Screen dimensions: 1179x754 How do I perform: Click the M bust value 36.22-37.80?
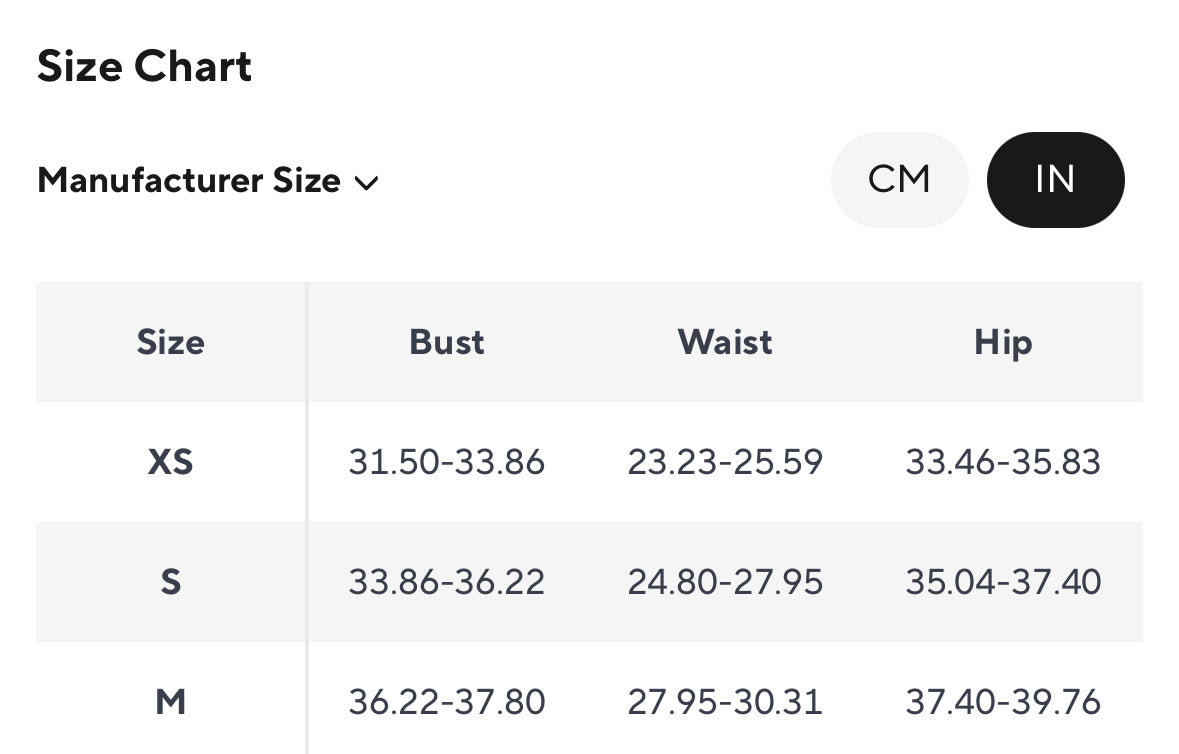tap(447, 702)
